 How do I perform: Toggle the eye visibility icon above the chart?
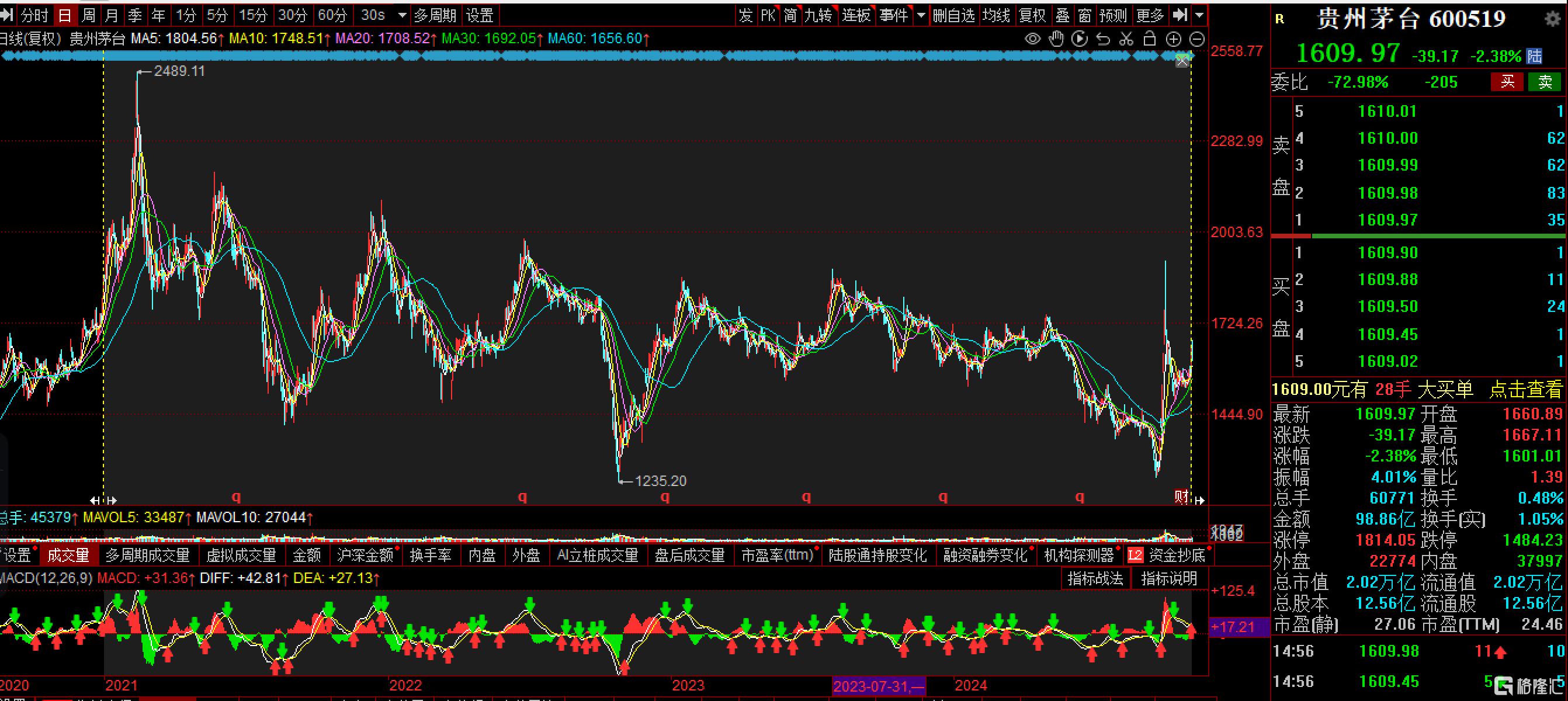click(x=1032, y=39)
